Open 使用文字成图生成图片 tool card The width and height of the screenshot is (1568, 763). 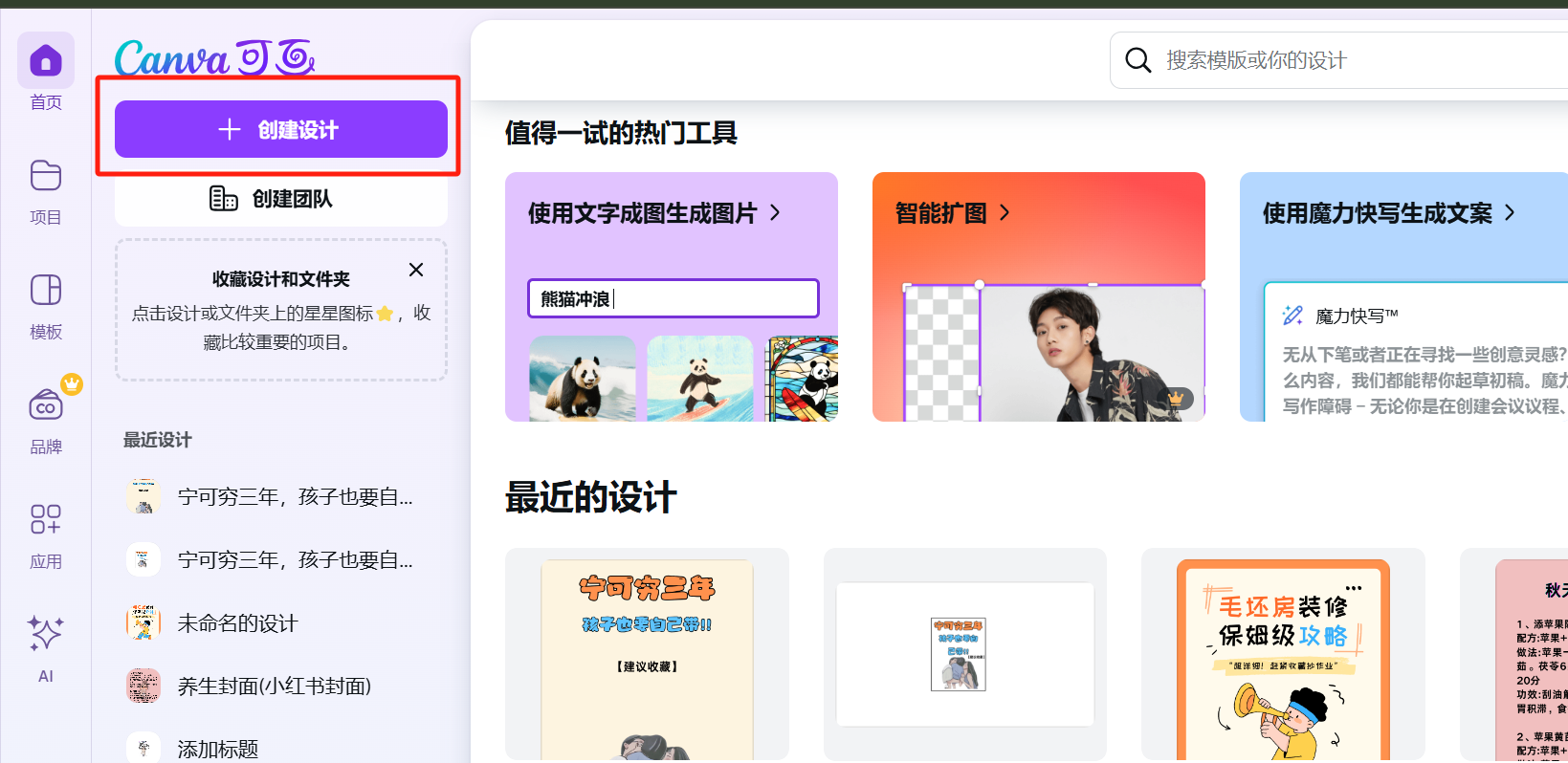pos(672,296)
